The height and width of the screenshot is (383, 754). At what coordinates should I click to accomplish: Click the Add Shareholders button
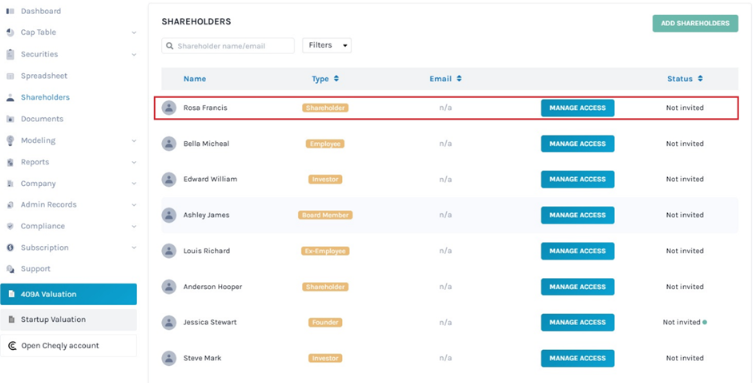click(x=695, y=23)
